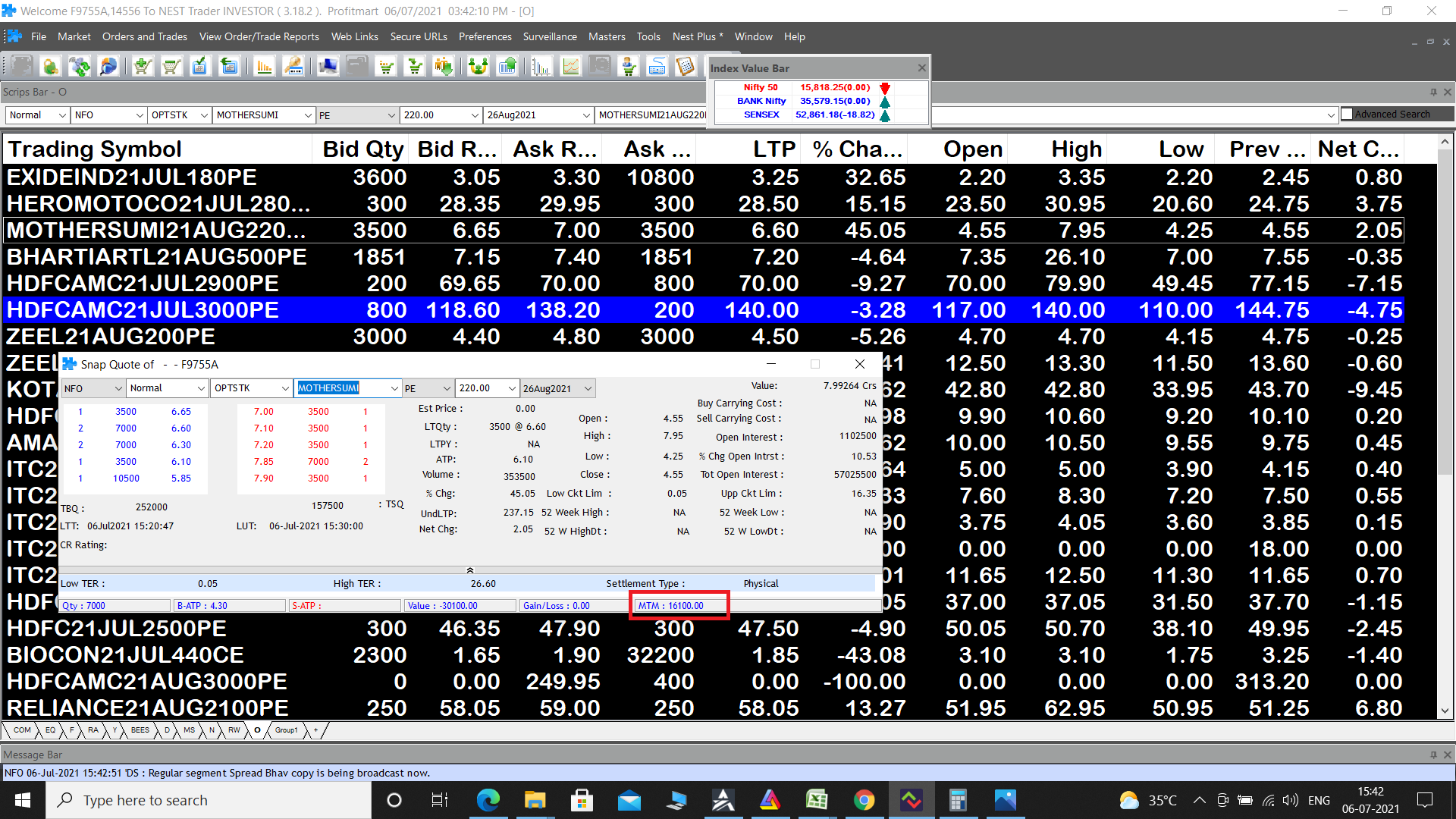Image resolution: width=1456 pixels, height=819 pixels.
Task: Switch to the BEES market watch tab
Action: pos(140,730)
